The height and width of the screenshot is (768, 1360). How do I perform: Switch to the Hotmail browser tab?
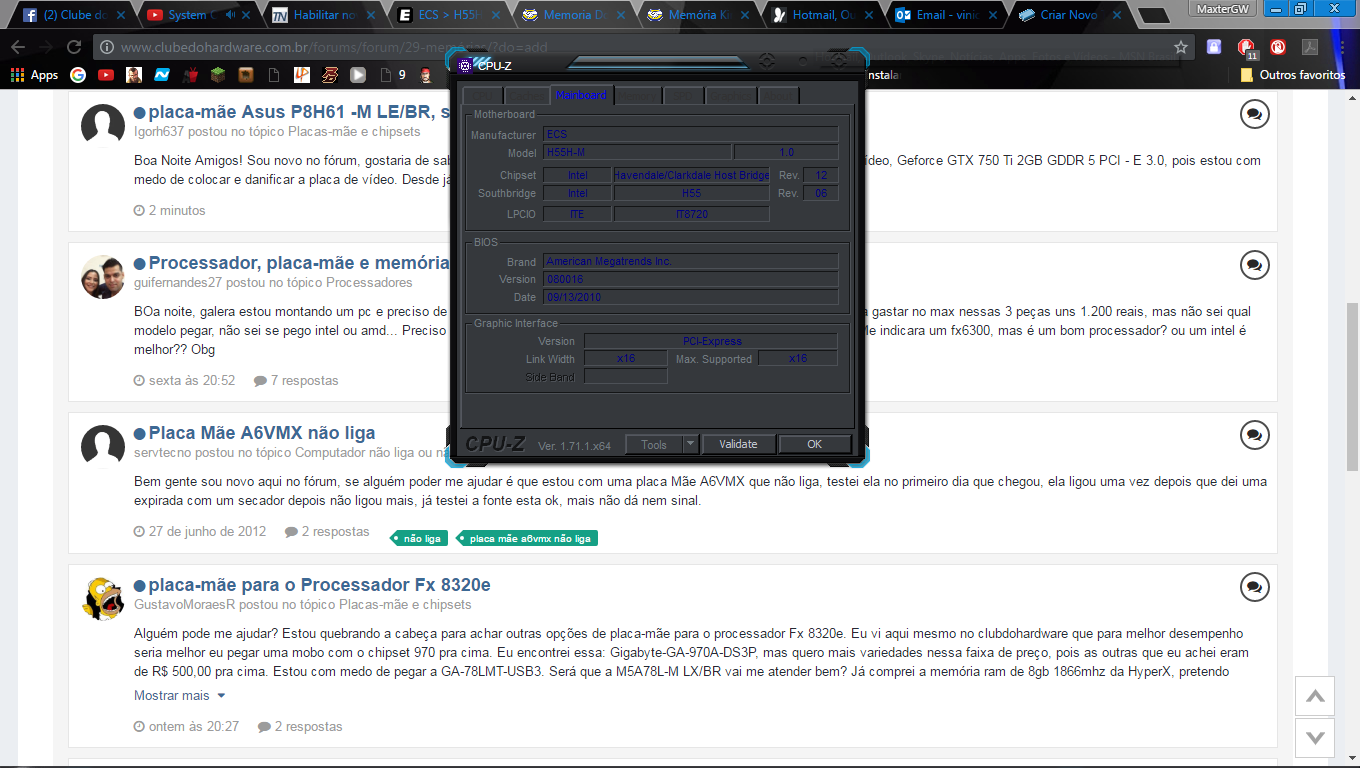pos(822,15)
